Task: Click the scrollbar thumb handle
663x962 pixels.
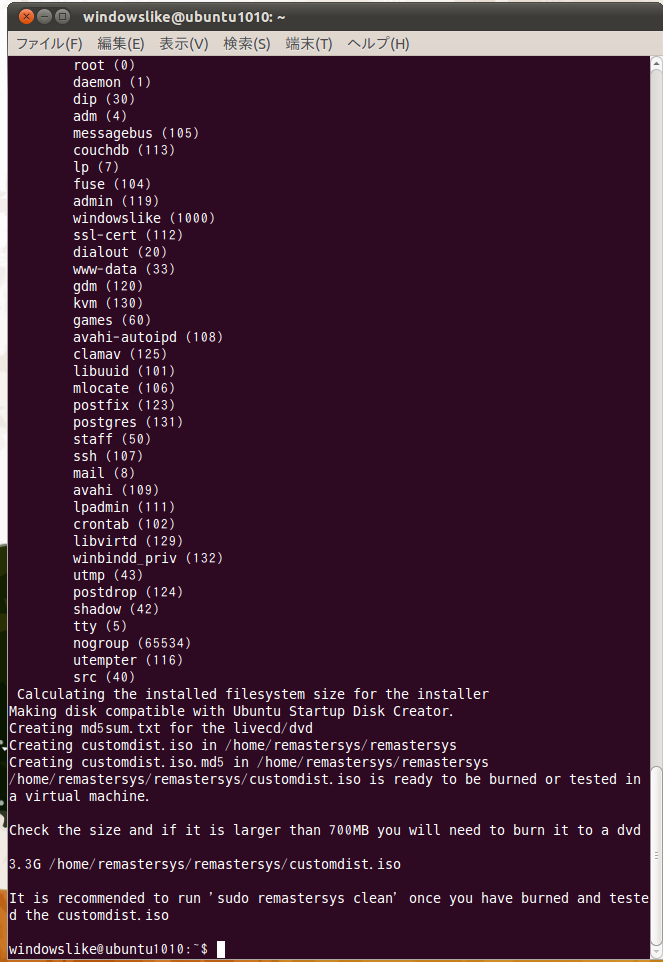Action: pos(656,856)
